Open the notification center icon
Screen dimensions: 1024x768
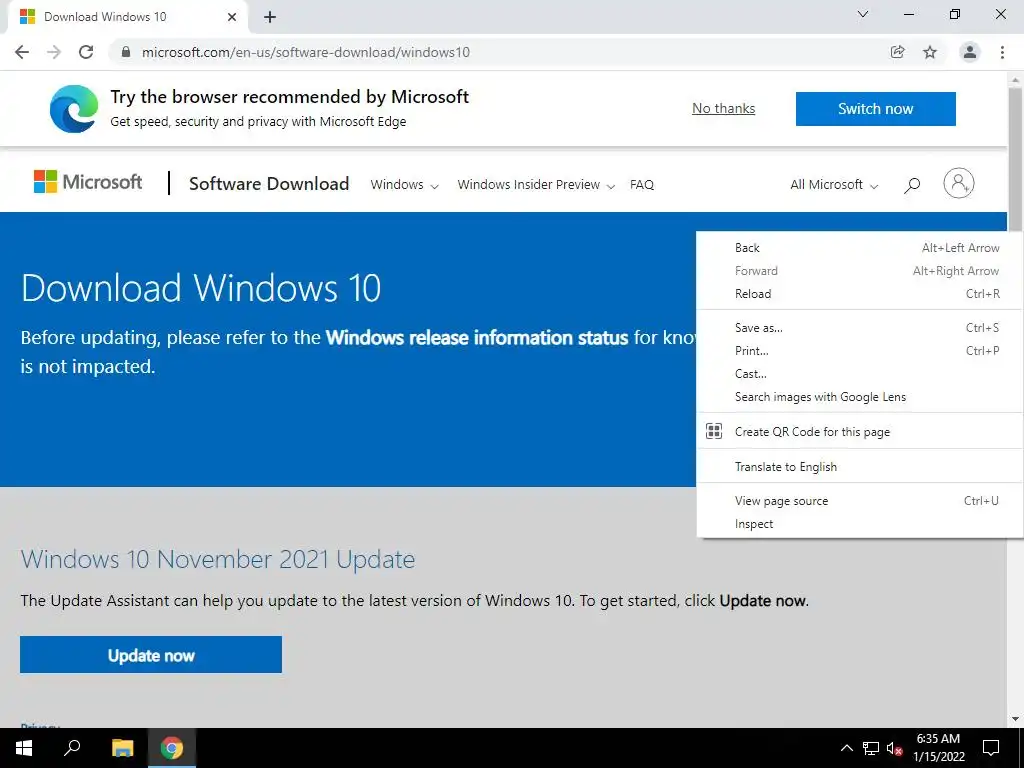(x=991, y=748)
